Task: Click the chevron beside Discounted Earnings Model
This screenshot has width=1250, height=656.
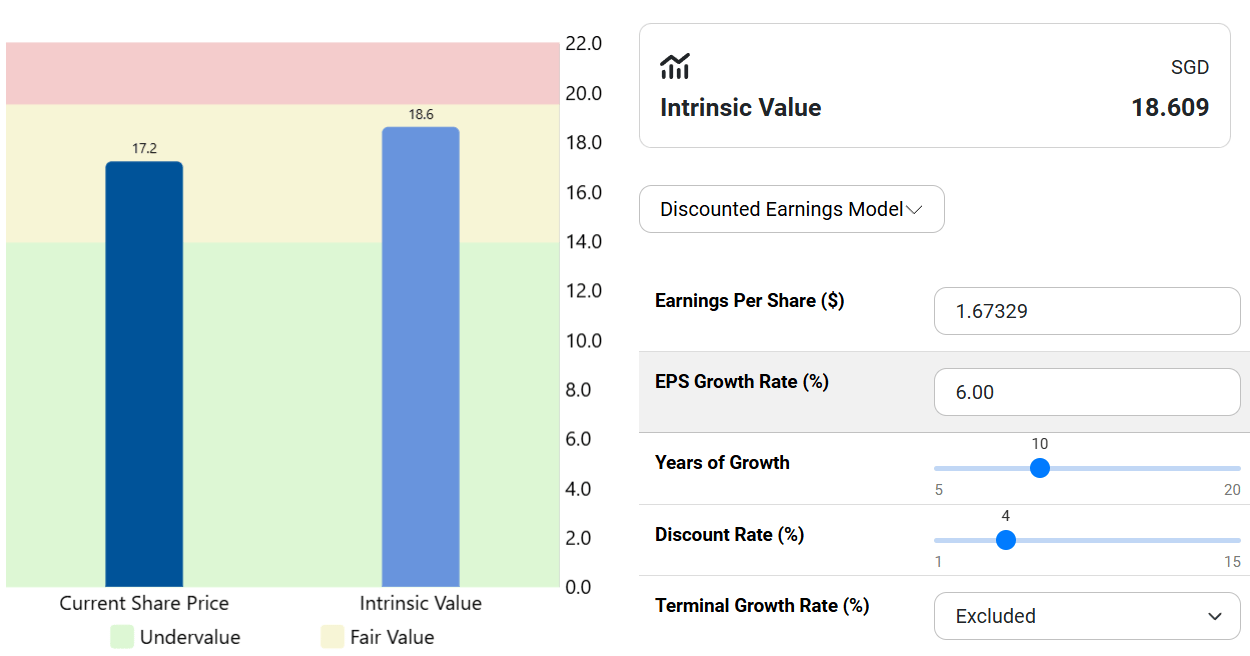Action: click(913, 209)
